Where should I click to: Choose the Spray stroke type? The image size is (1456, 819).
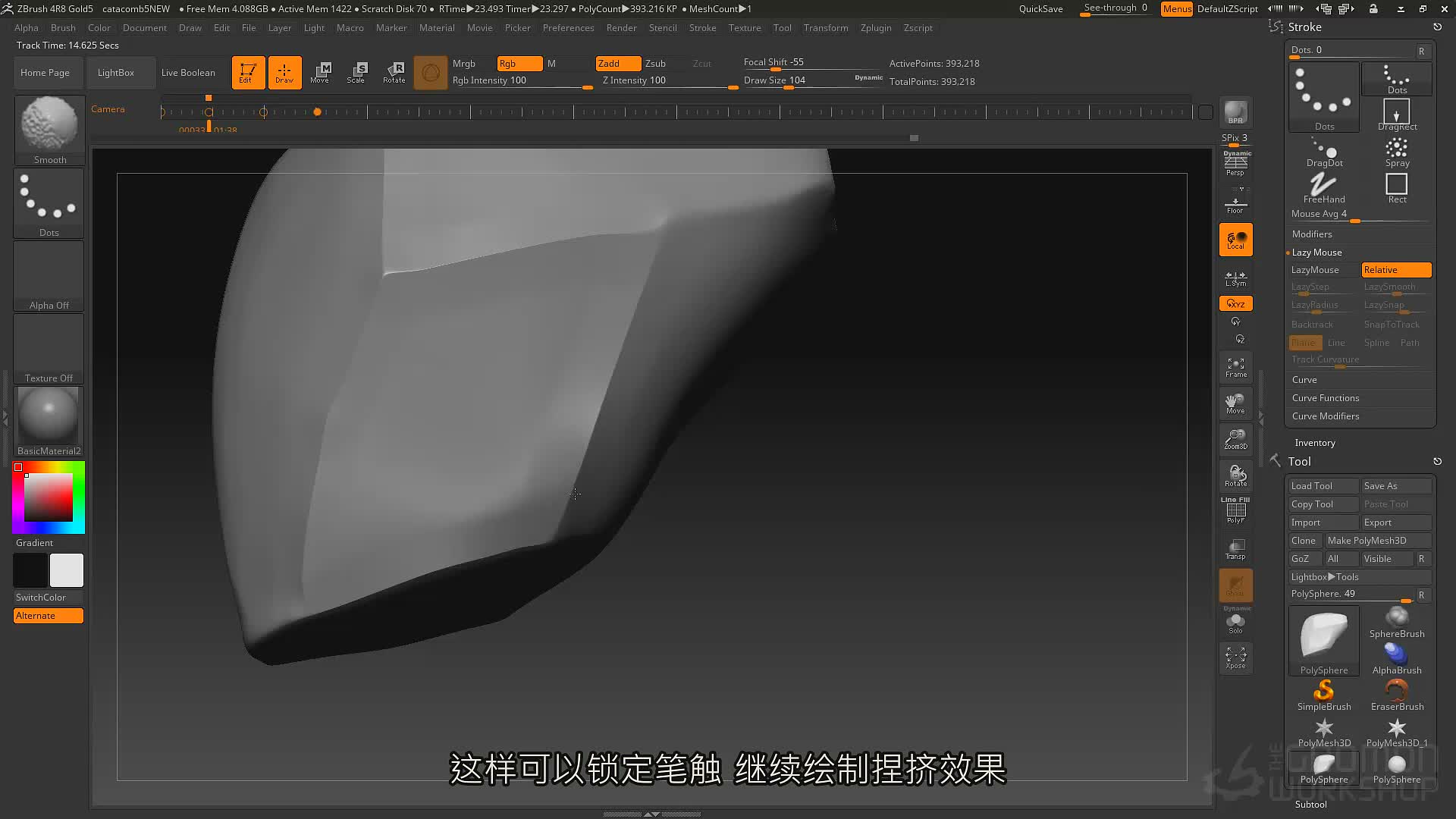pos(1397,152)
